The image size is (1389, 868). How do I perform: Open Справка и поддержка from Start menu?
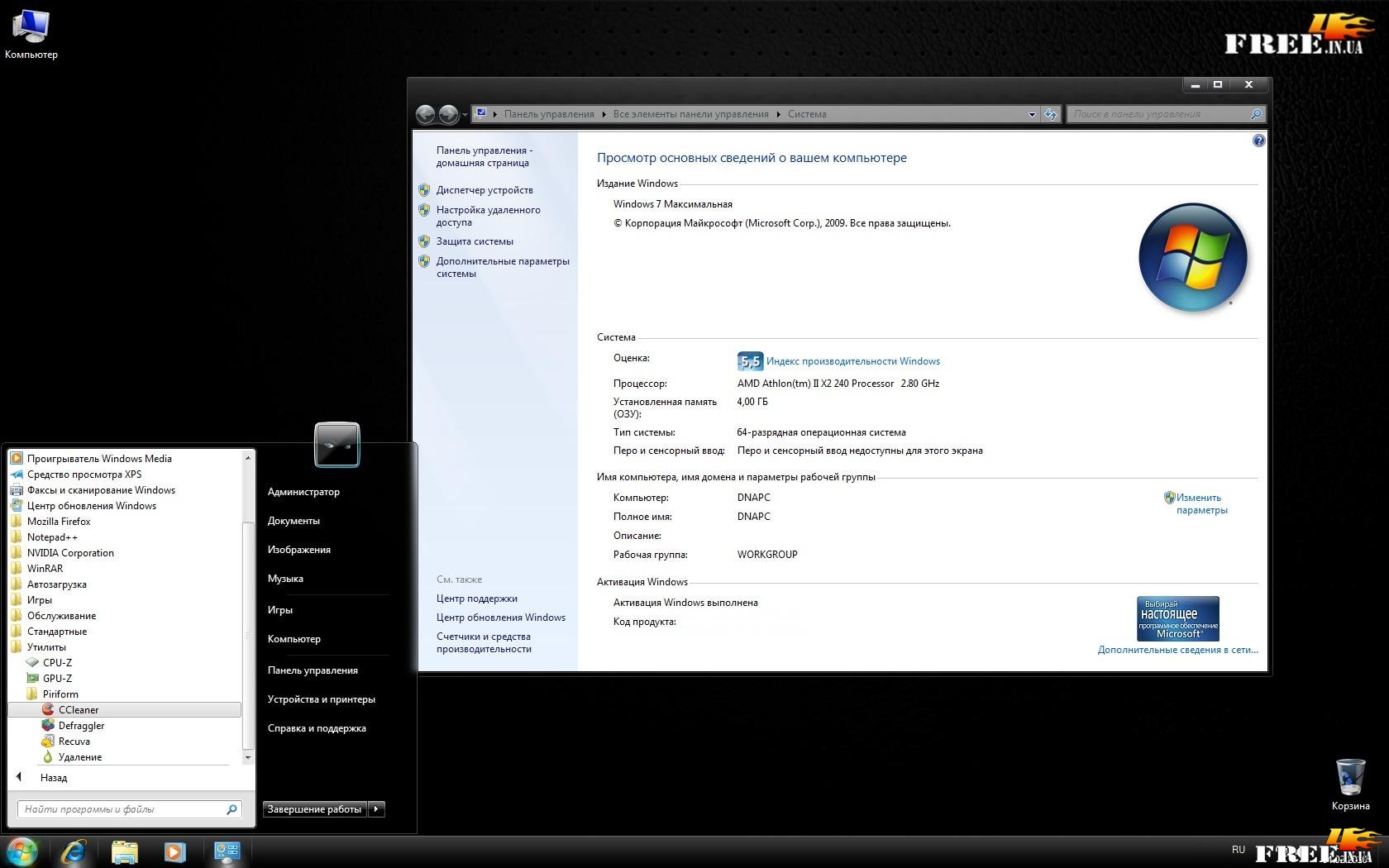coord(317,728)
